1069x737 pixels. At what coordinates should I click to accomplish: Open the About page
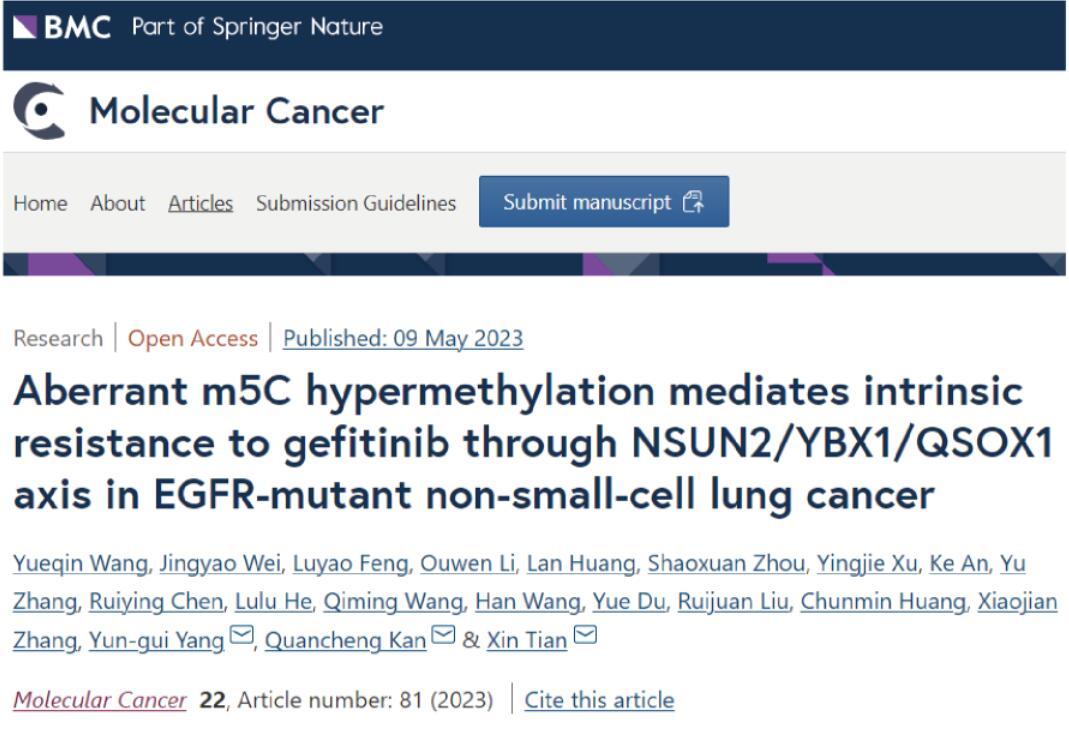[x=117, y=203]
